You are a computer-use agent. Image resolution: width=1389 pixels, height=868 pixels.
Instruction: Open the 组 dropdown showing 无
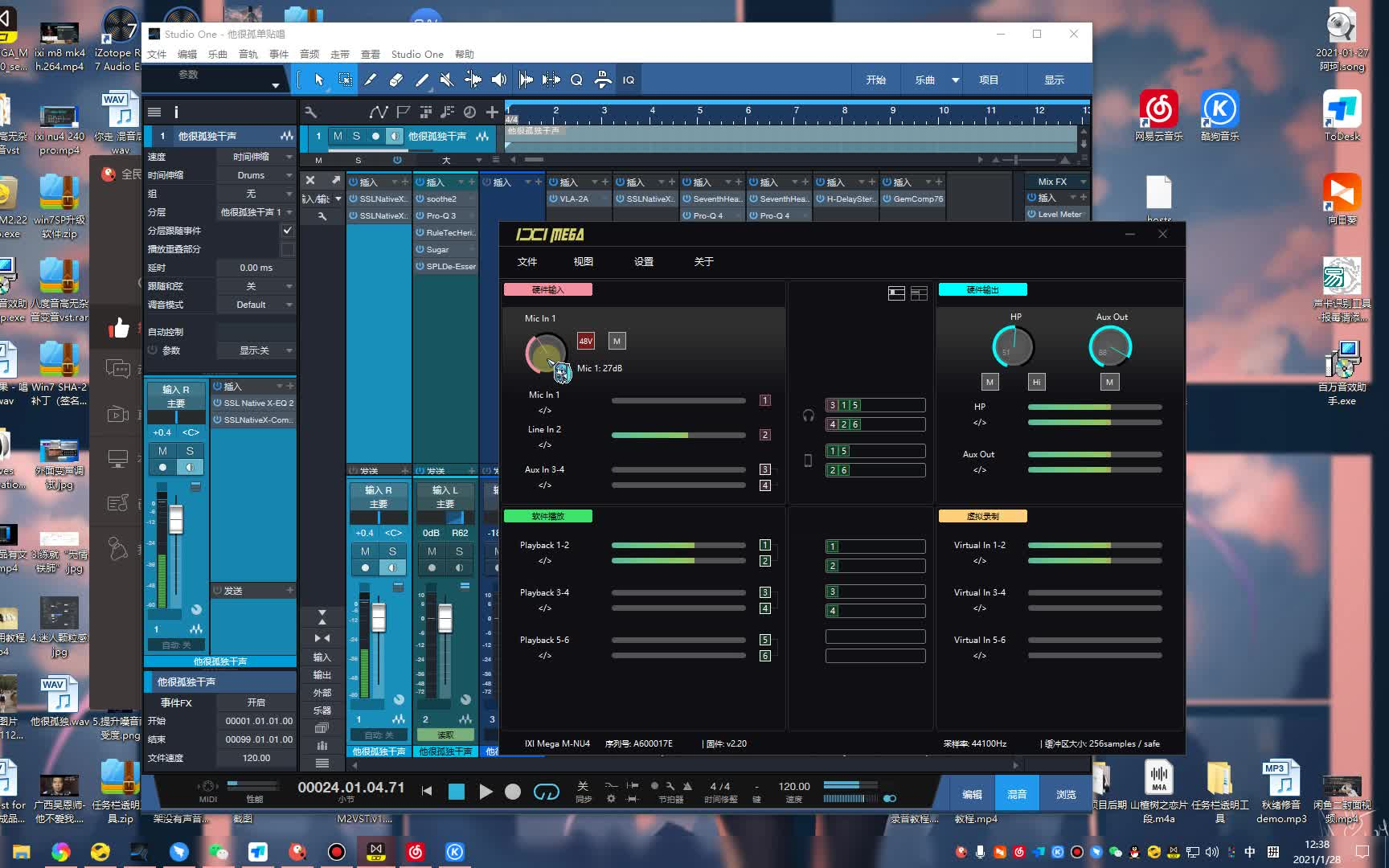pos(256,194)
